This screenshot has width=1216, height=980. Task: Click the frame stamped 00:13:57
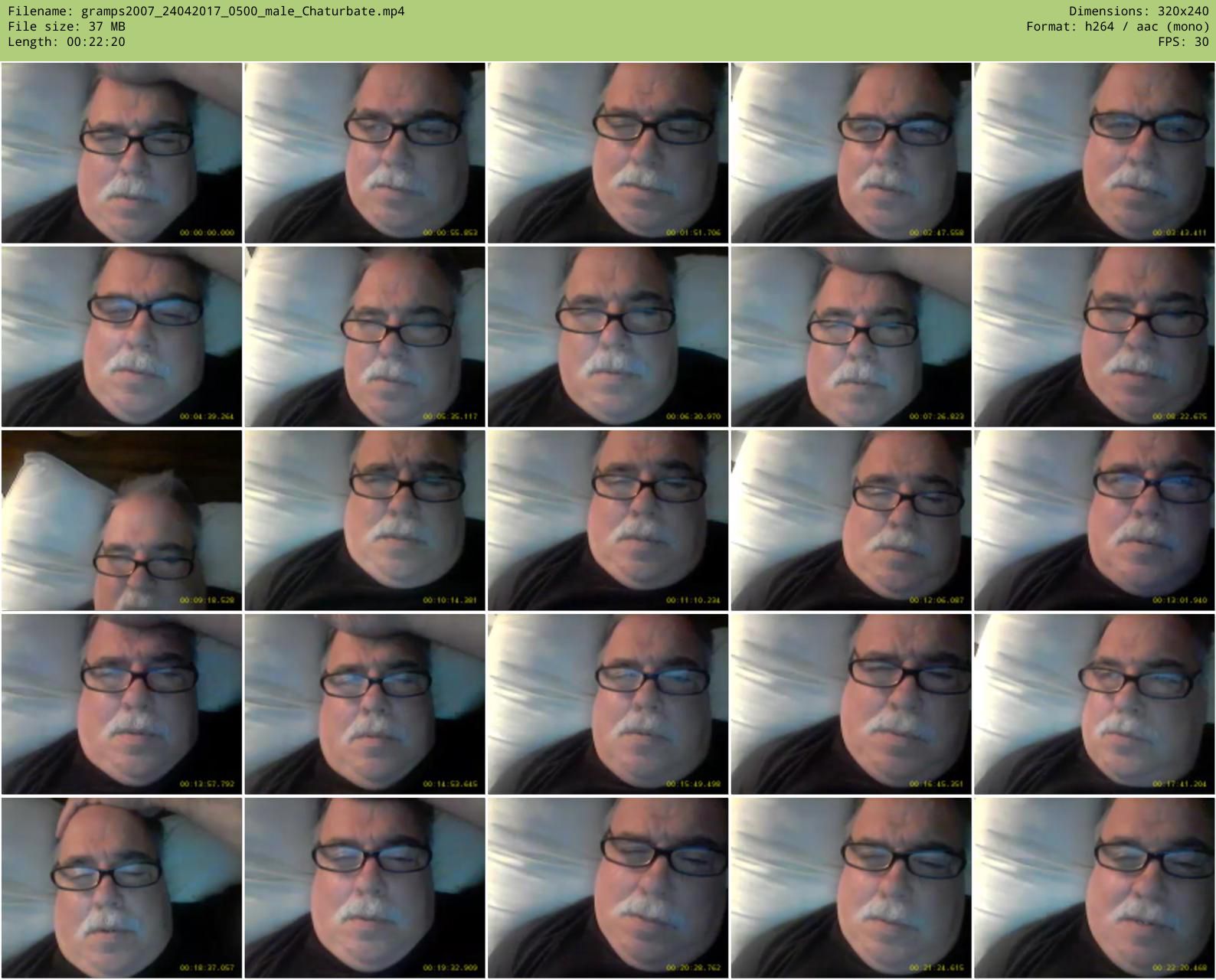pos(122,704)
